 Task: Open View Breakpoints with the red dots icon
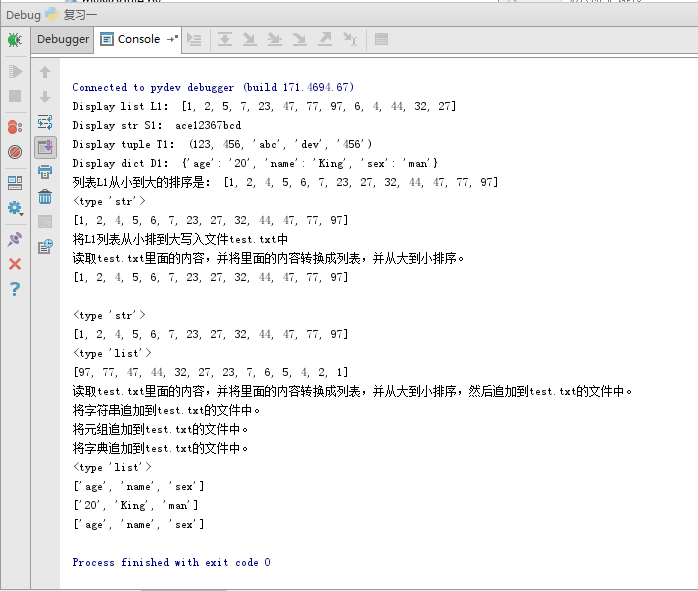point(15,127)
